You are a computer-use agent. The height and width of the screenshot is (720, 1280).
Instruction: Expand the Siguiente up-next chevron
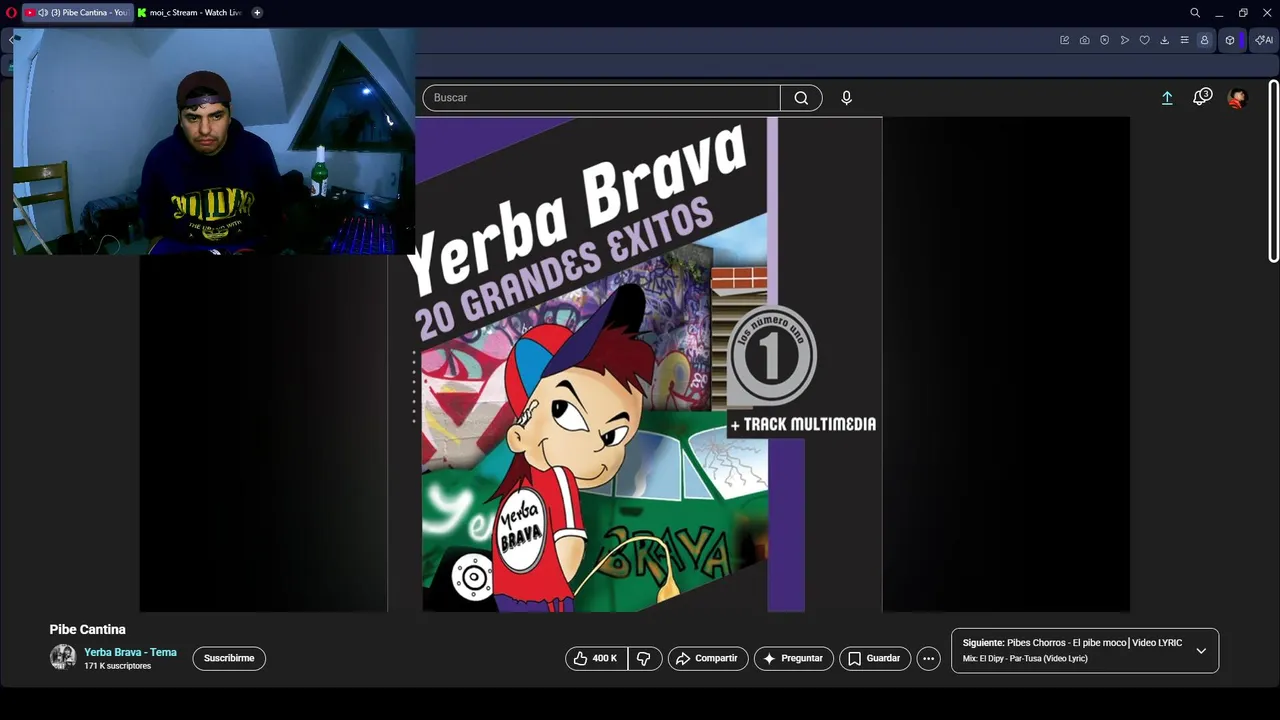pyautogui.click(x=1201, y=650)
